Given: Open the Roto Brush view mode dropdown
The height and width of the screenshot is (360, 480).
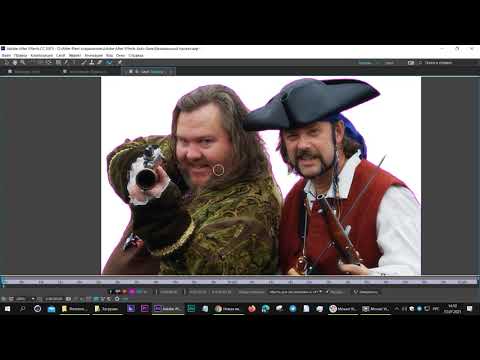Looking at the screenshot, I should (x=296, y=292).
